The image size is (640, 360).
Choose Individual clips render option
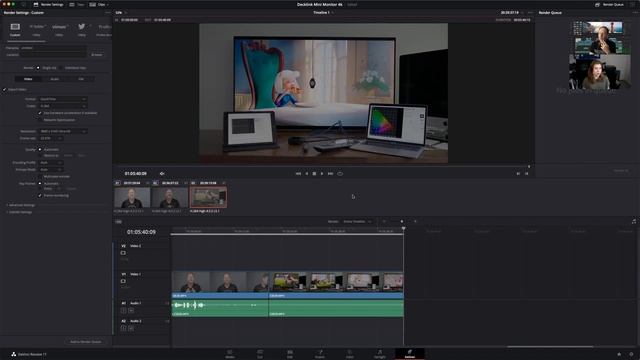pyautogui.click(x=61, y=68)
